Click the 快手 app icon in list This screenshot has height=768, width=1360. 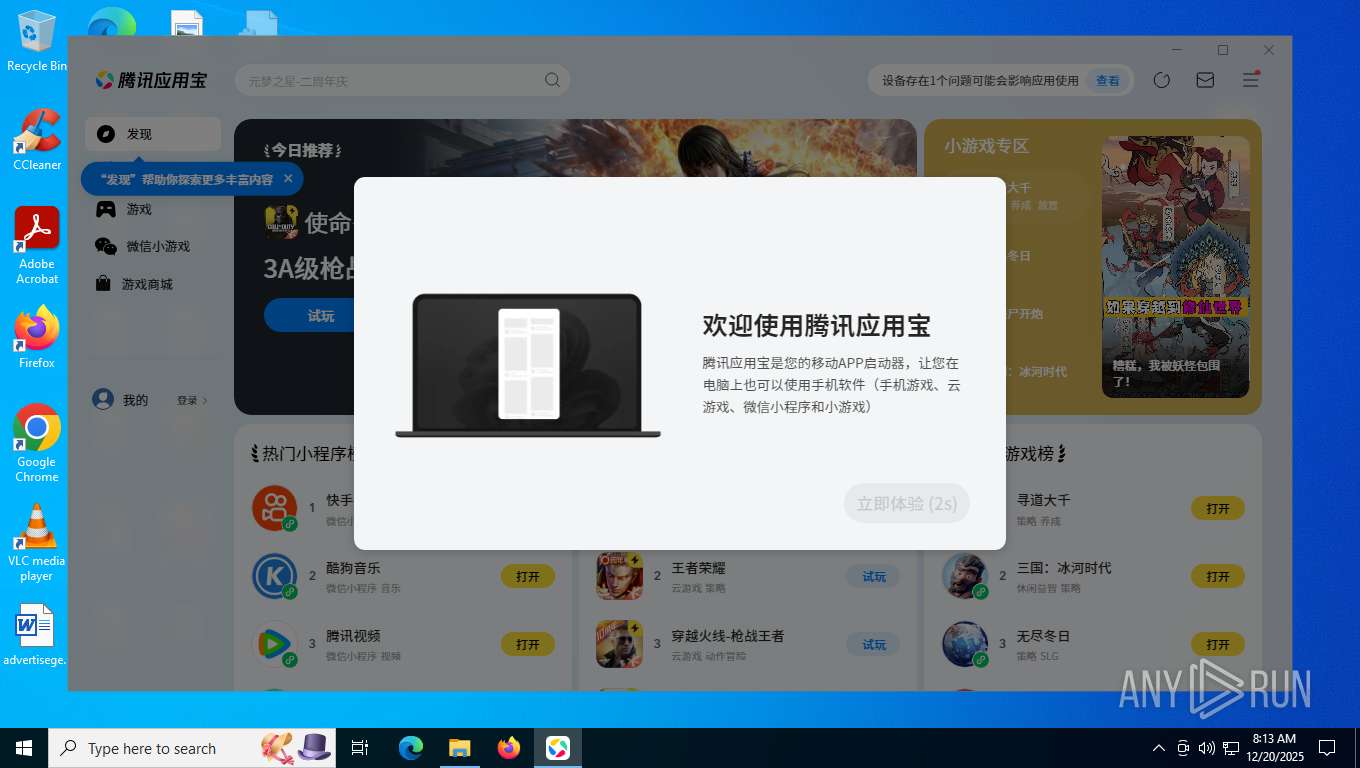(275, 508)
